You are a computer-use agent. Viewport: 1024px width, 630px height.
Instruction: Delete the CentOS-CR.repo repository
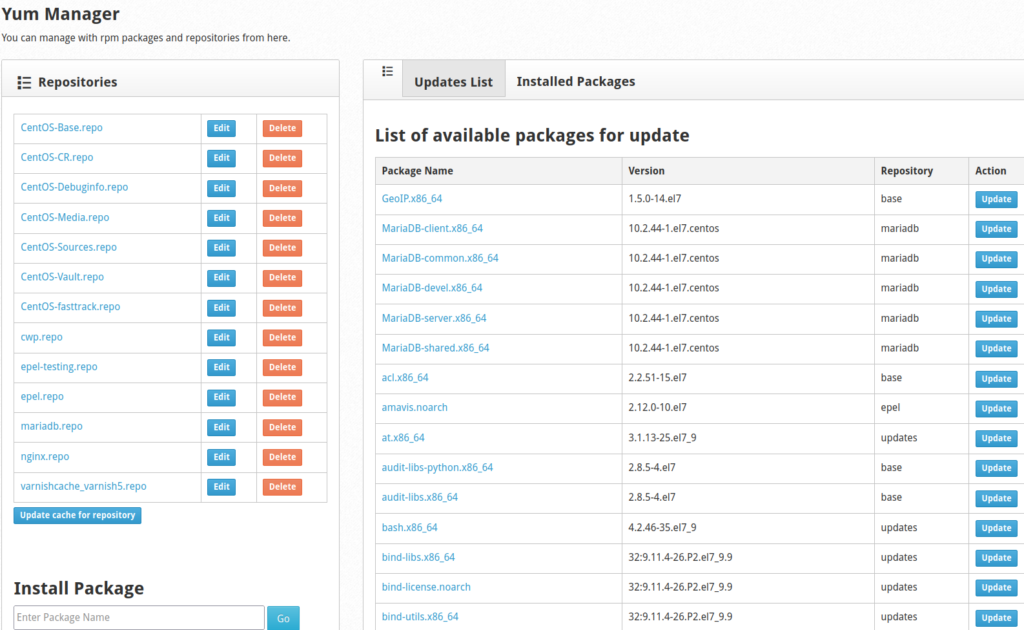pyautogui.click(x=282, y=158)
